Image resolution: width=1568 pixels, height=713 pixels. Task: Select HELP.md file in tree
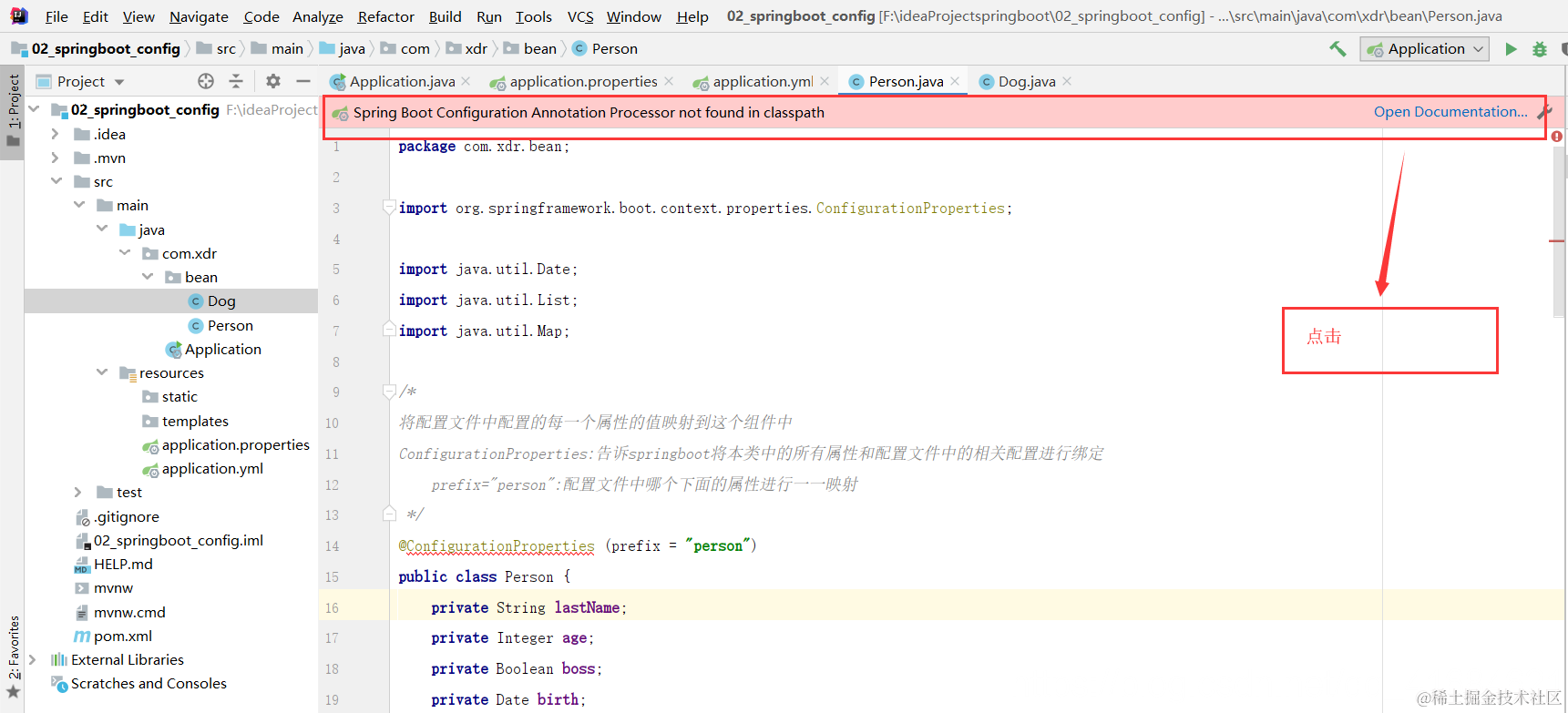click(x=113, y=564)
